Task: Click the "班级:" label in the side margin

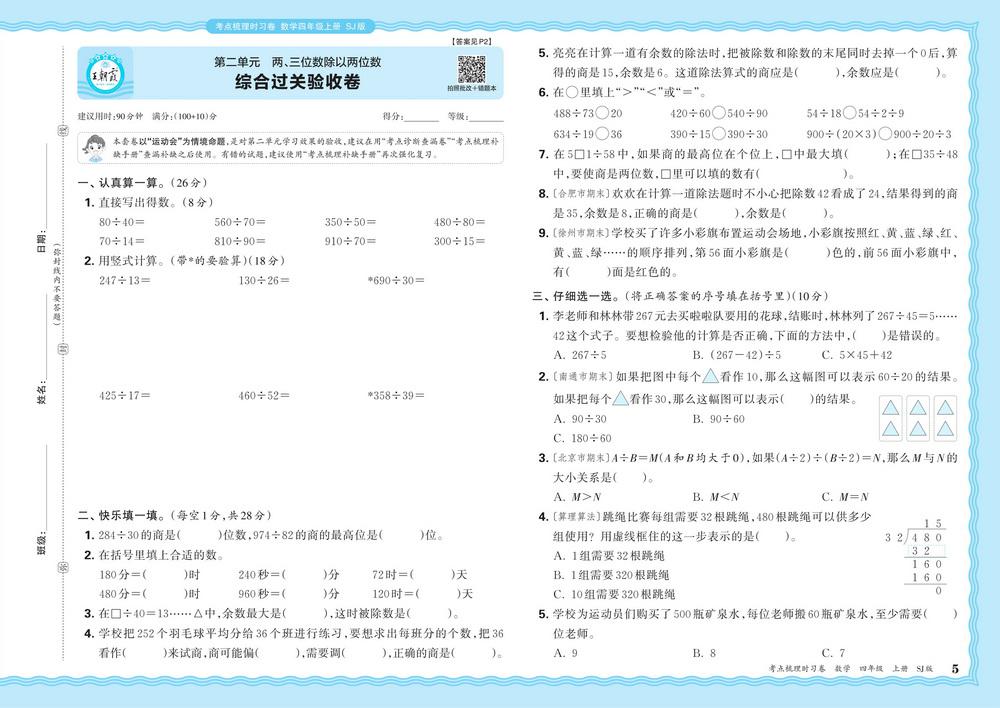Action: coord(42,543)
